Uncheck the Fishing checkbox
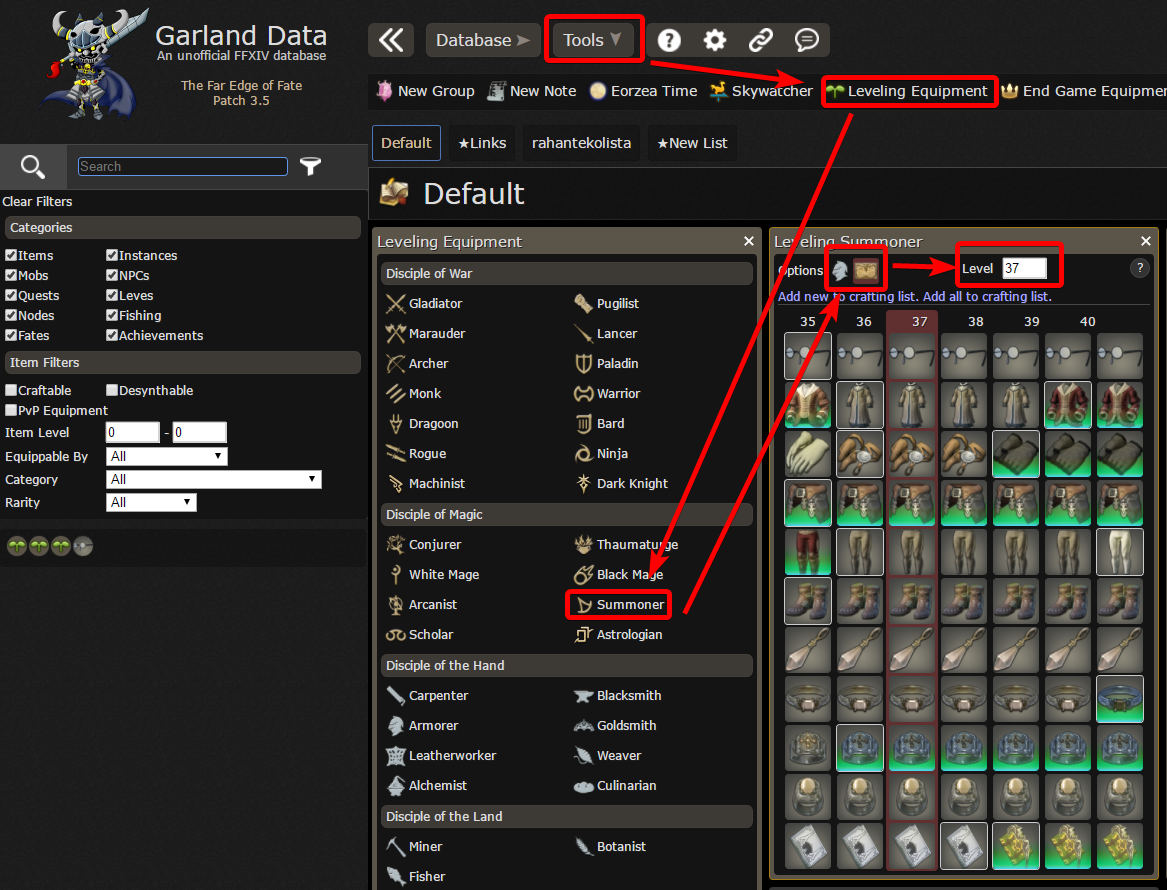The width and height of the screenshot is (1167, 890). click(x=112, y=316)
